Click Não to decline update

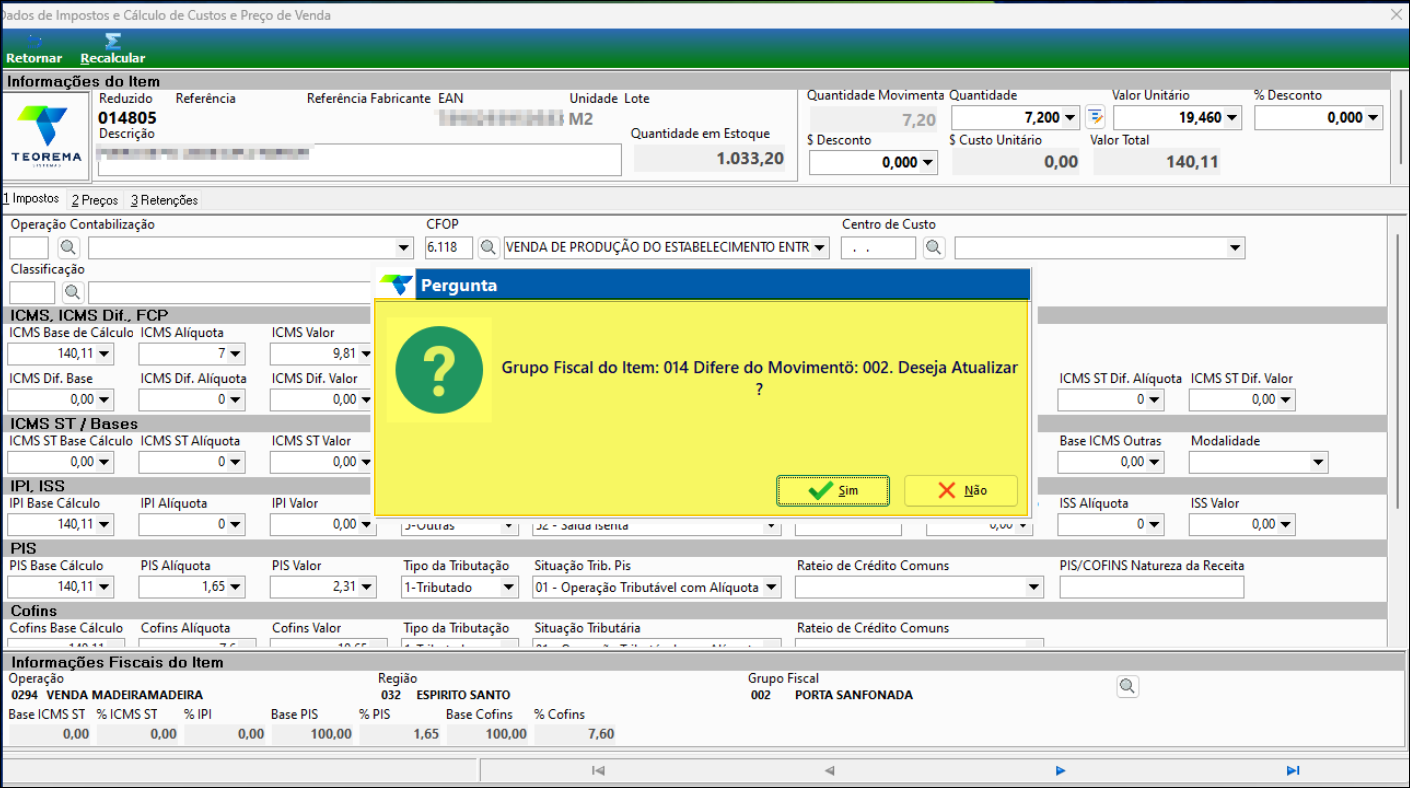[961, 491]
